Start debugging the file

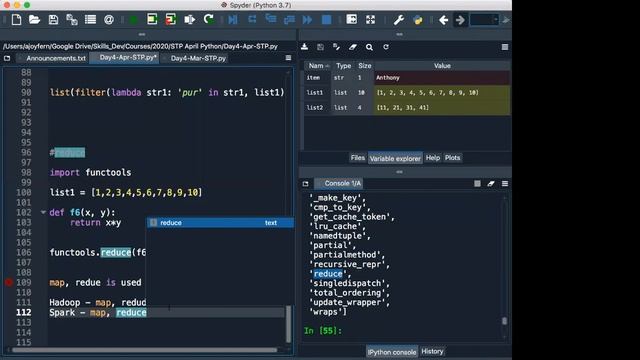point(233,20)
